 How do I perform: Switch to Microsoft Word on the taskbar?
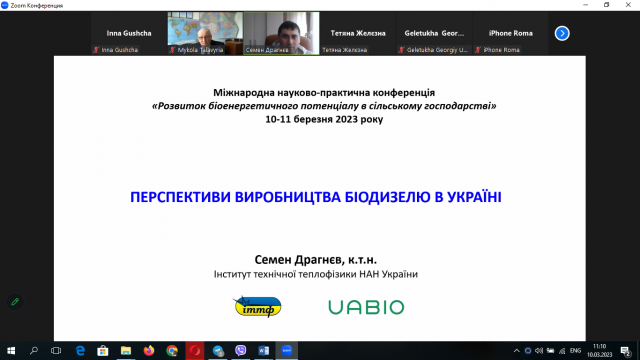(264, 351)
